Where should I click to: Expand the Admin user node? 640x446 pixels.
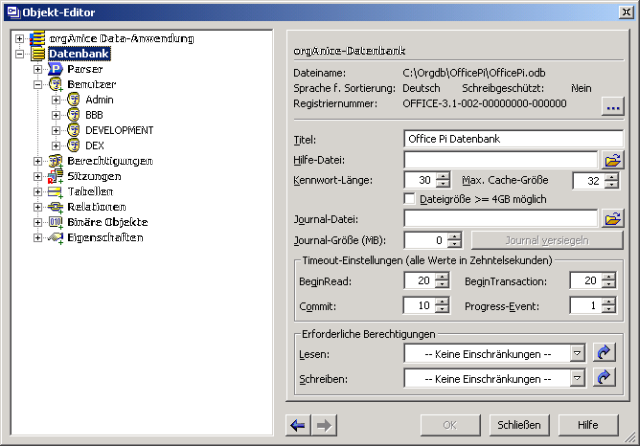coord(56,100)
